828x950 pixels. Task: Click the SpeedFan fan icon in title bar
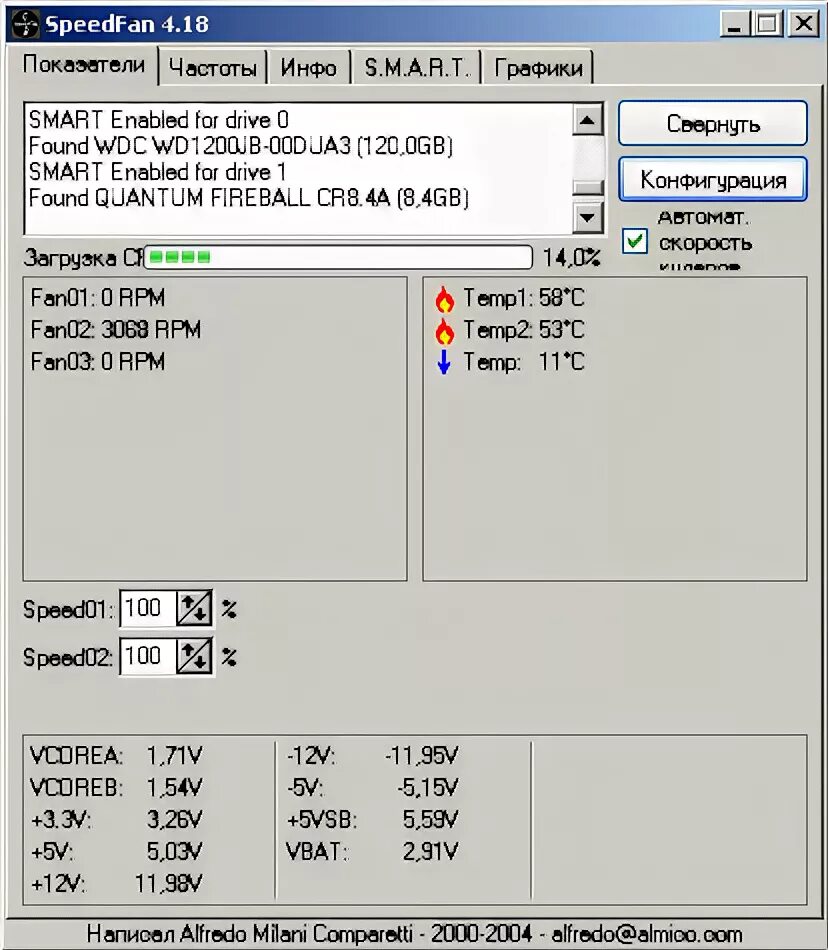25,24
